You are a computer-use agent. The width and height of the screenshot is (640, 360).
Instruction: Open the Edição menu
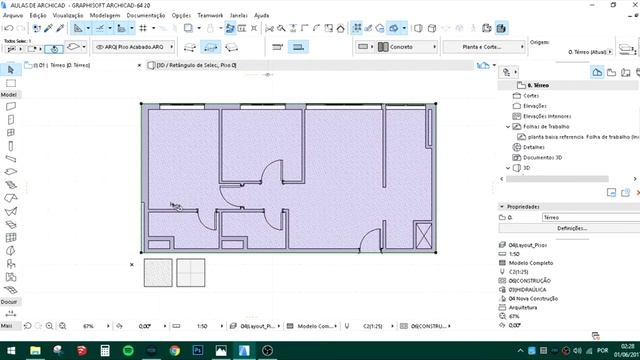(x=38, y=16)
